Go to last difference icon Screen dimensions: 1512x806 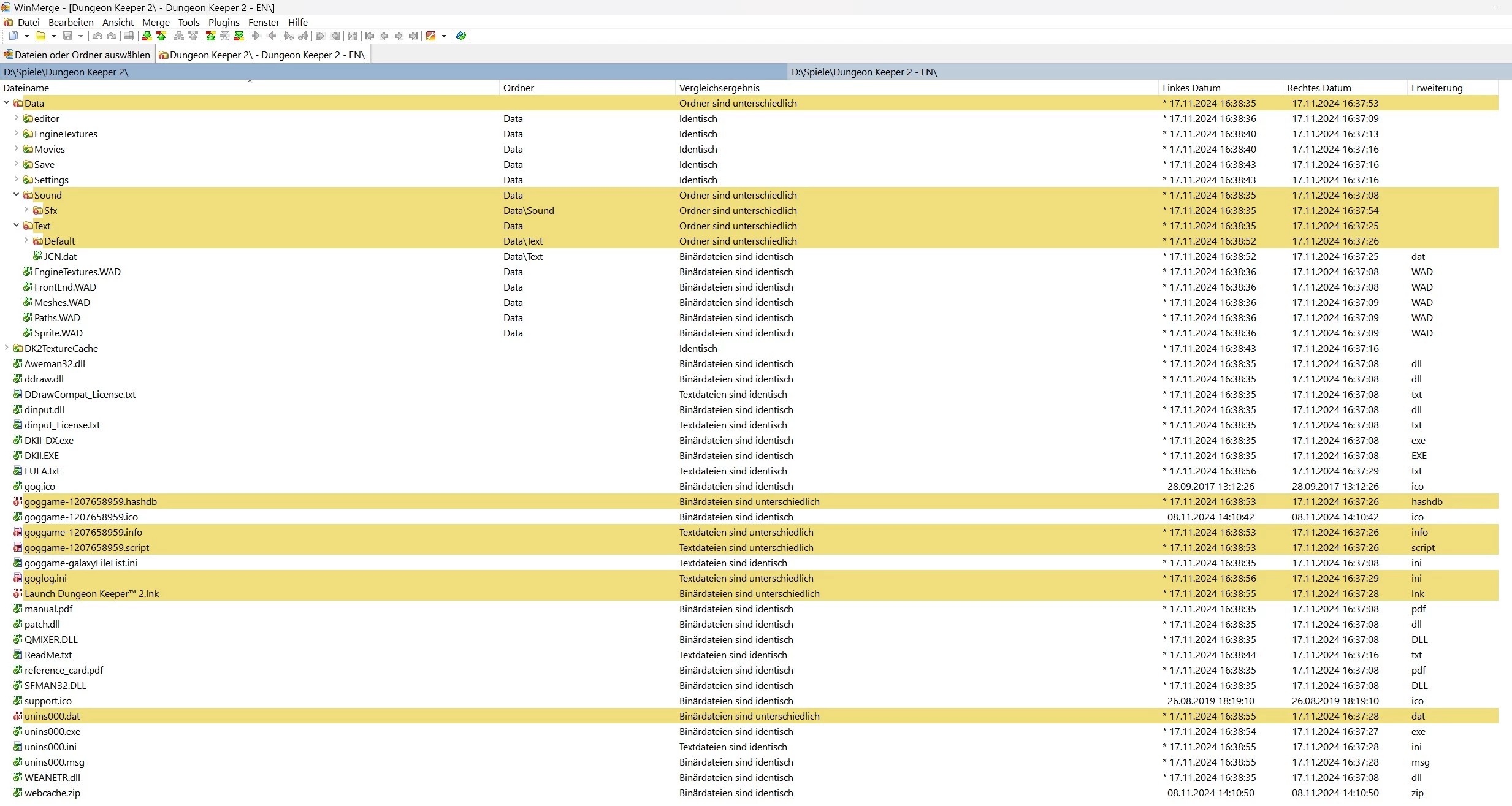tap(239, 36)
